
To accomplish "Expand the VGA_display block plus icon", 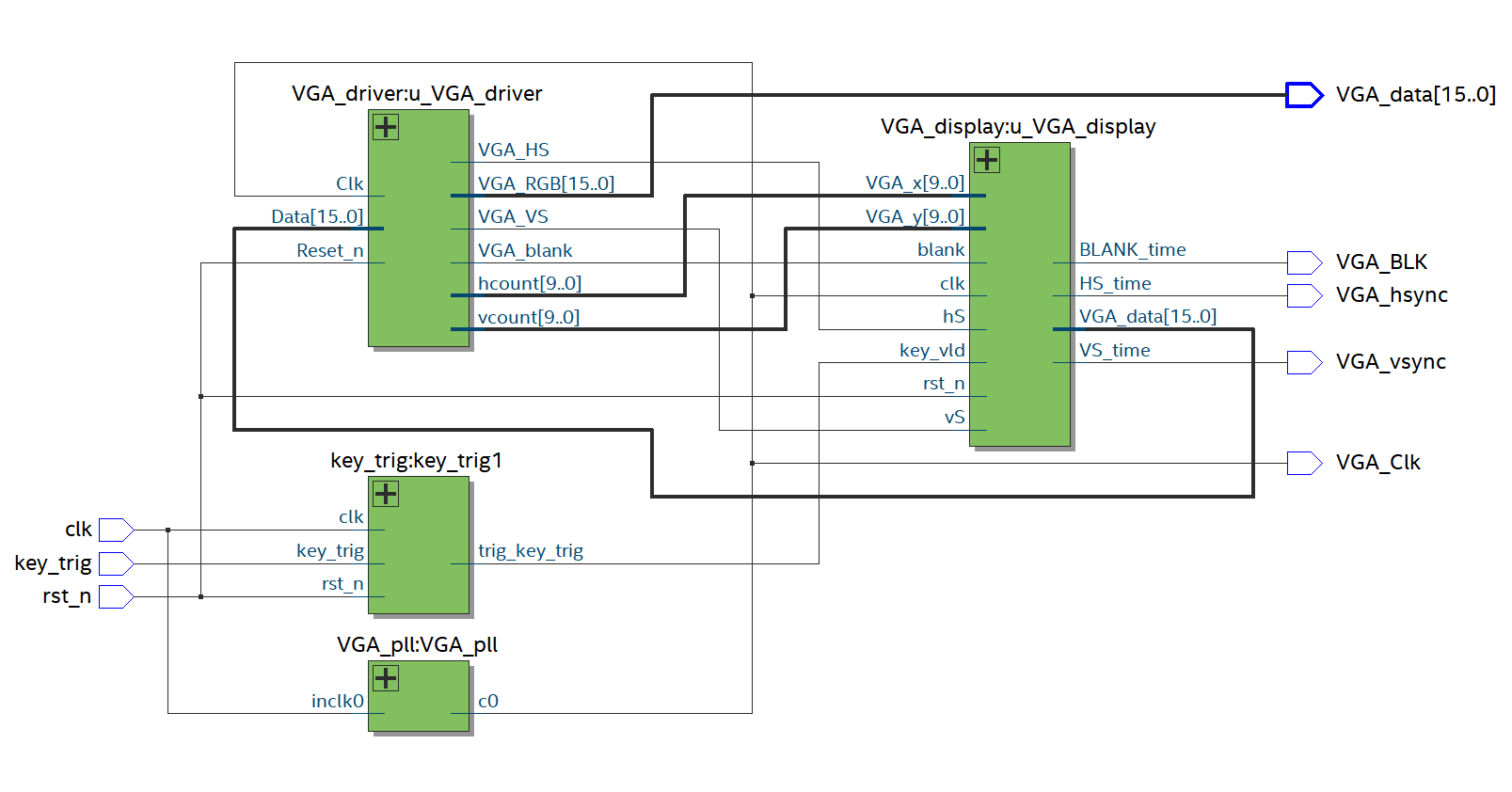I will 987,160.
